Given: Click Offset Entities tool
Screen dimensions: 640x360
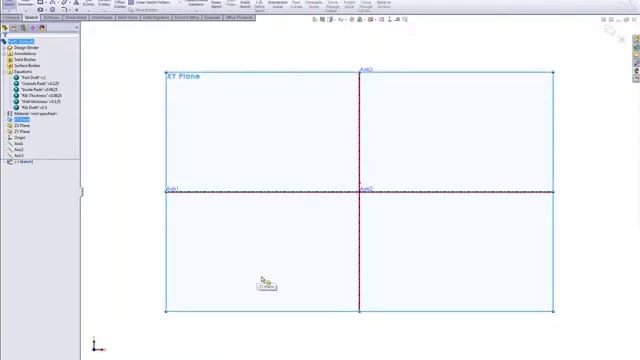Looking at the screenshot, I should point(120,4).
